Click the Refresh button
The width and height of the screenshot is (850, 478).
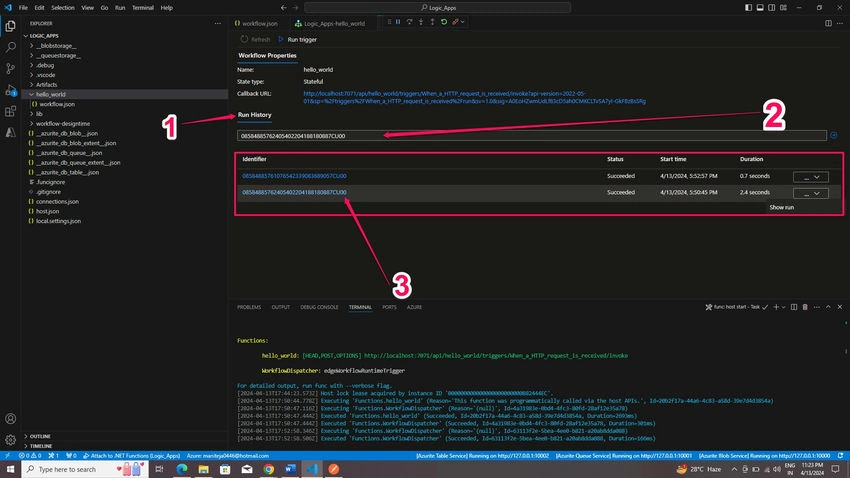pyautogui.click(x=255, y=39)
